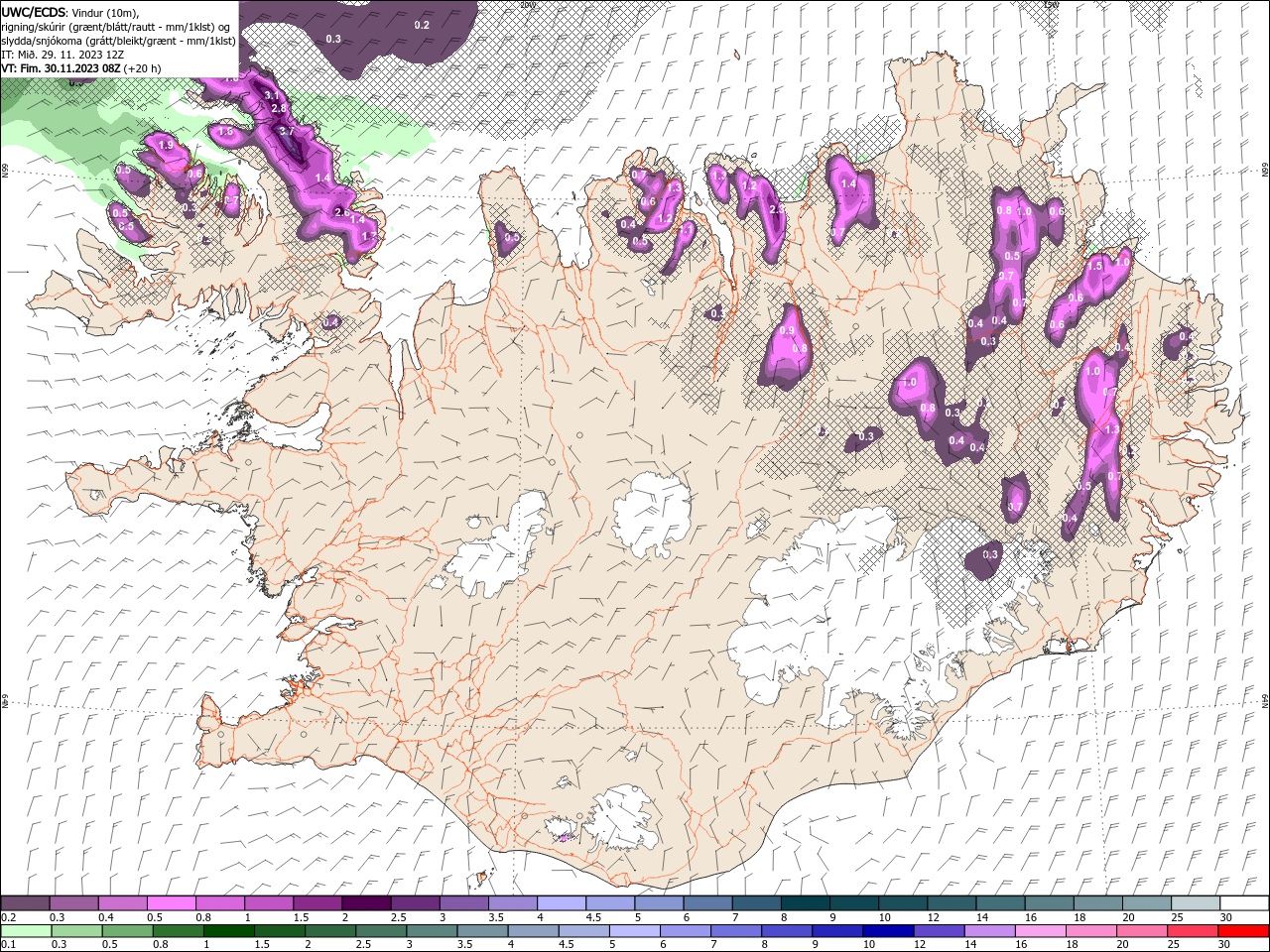Viewport: 1270px width, 952px height.
Task: Click the 'IT: Mið. 29. 11. 2023 12Z' line
Action: tap(63, 55)
